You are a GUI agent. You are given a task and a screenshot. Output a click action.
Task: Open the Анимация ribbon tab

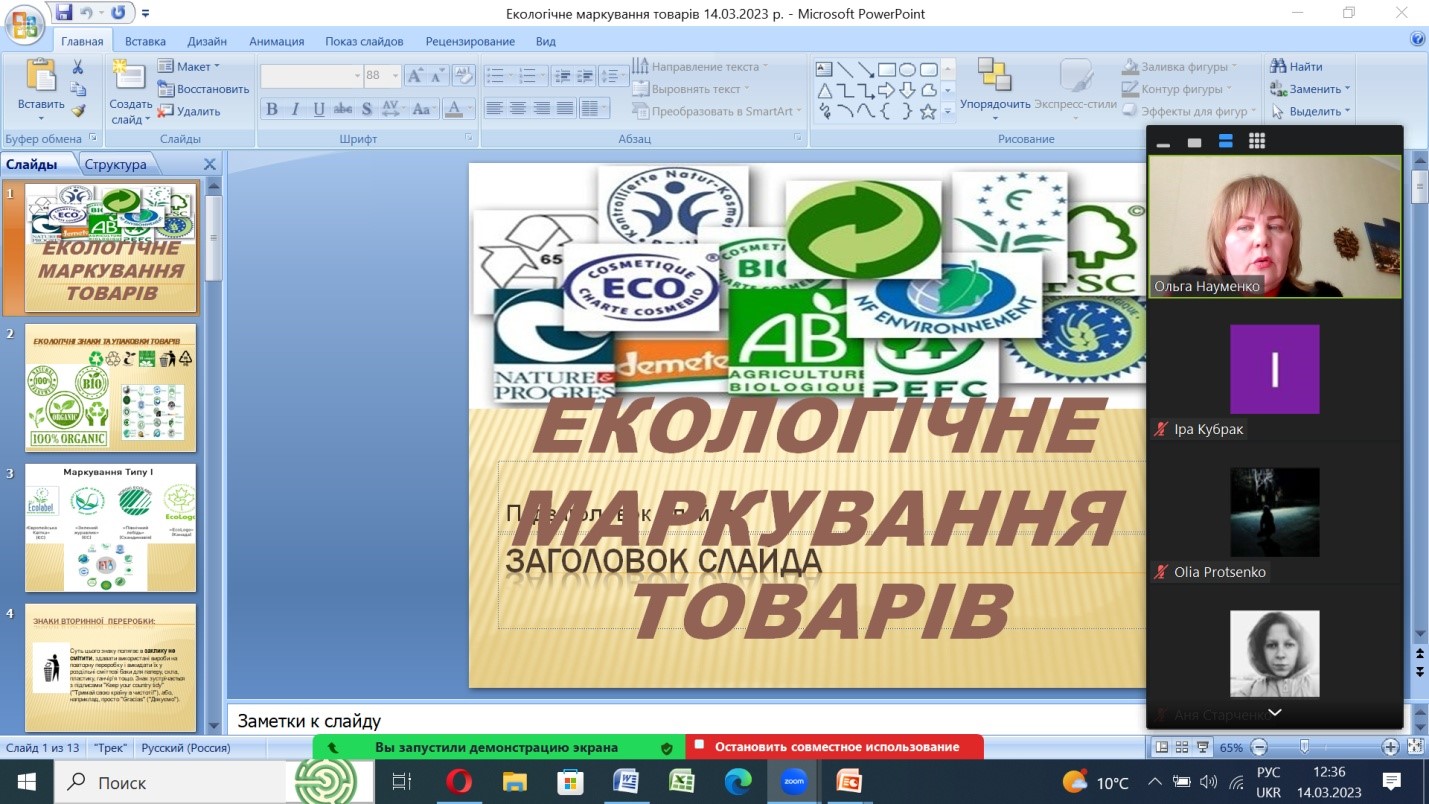pos(276,41)
